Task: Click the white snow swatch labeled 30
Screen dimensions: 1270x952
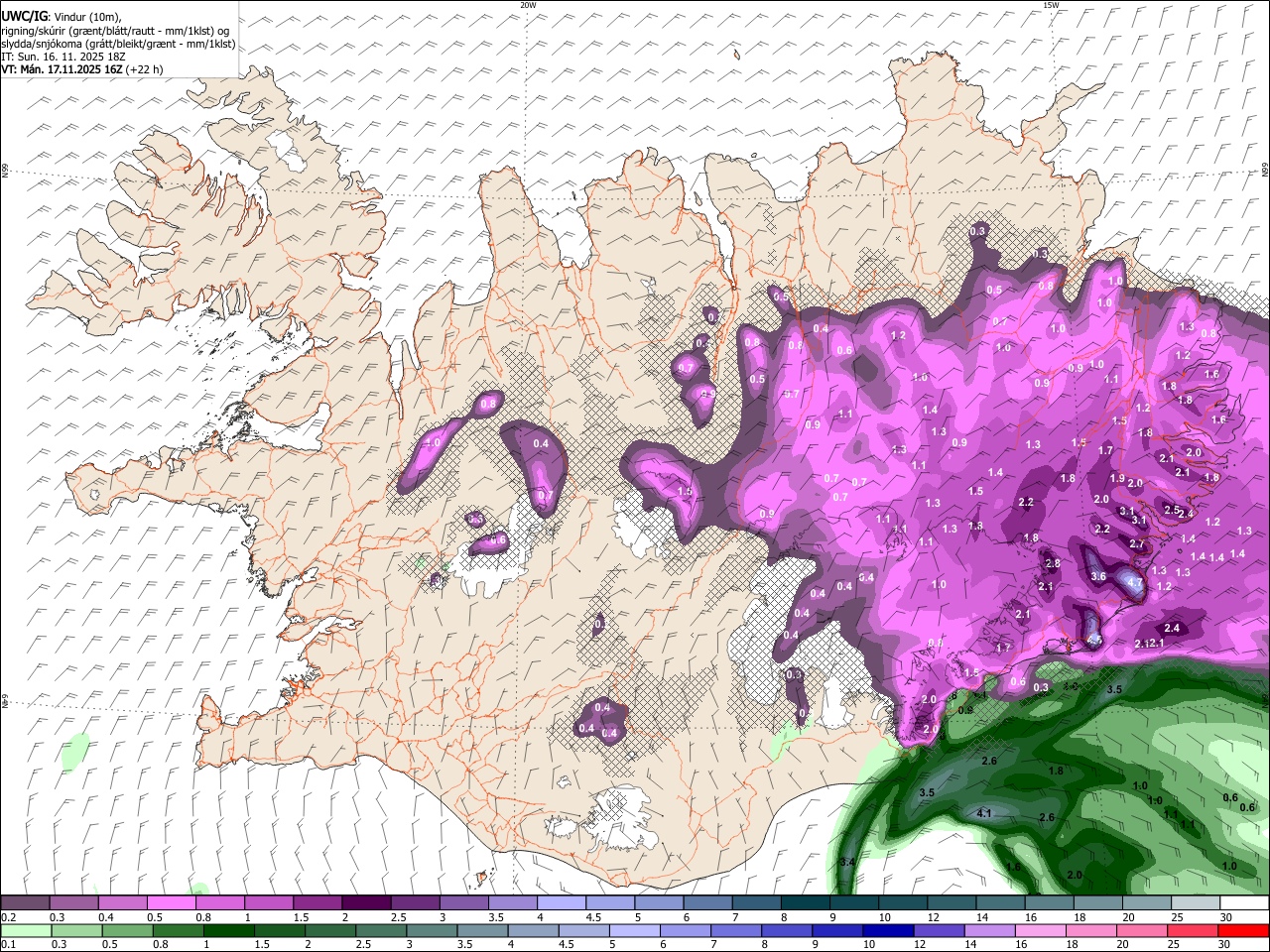Action: pyautogui.click(x=1242, y=903)
